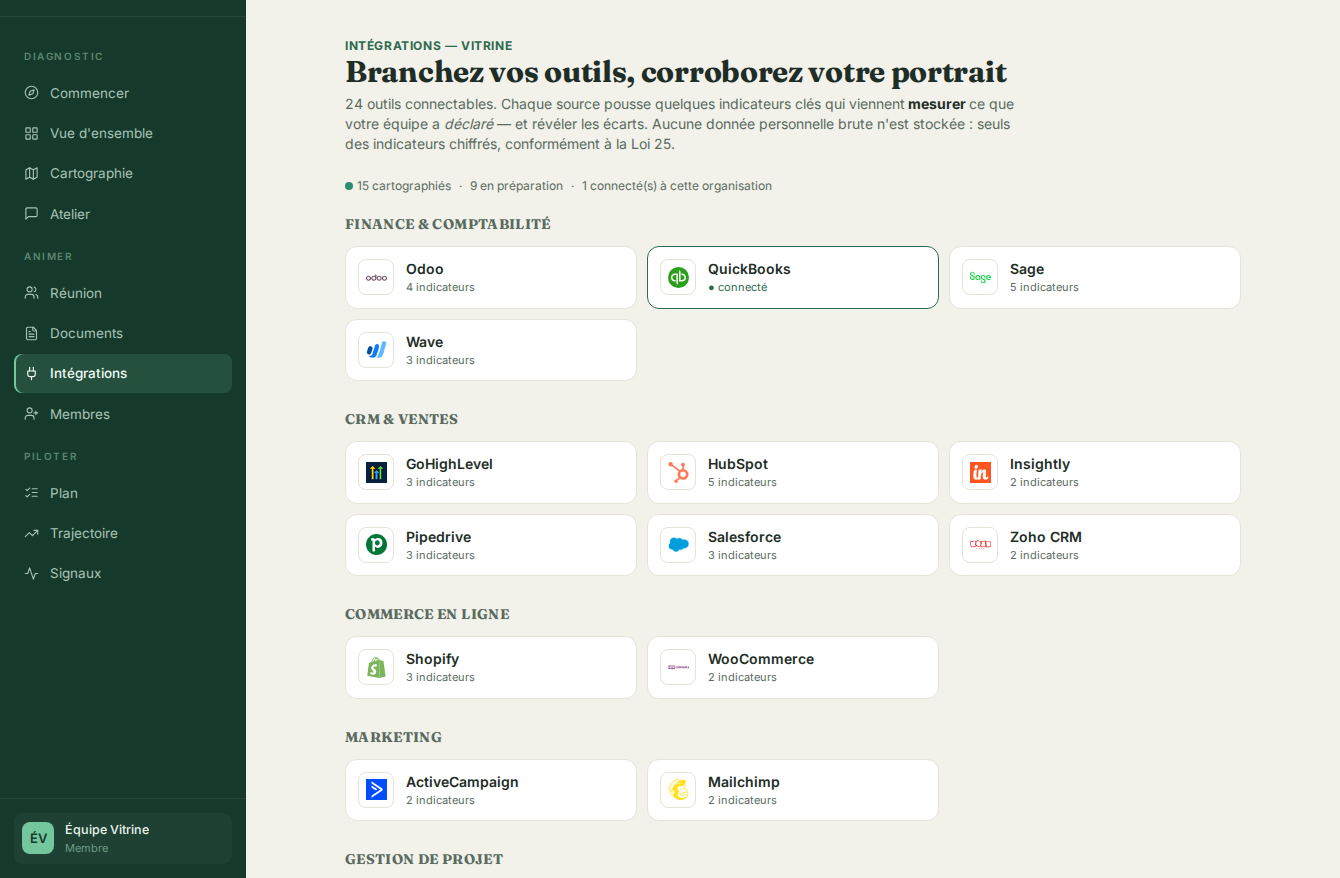Click the green Pipedrive logo
This screenshot has height=878, width=1340.
[x=376, y=545]
